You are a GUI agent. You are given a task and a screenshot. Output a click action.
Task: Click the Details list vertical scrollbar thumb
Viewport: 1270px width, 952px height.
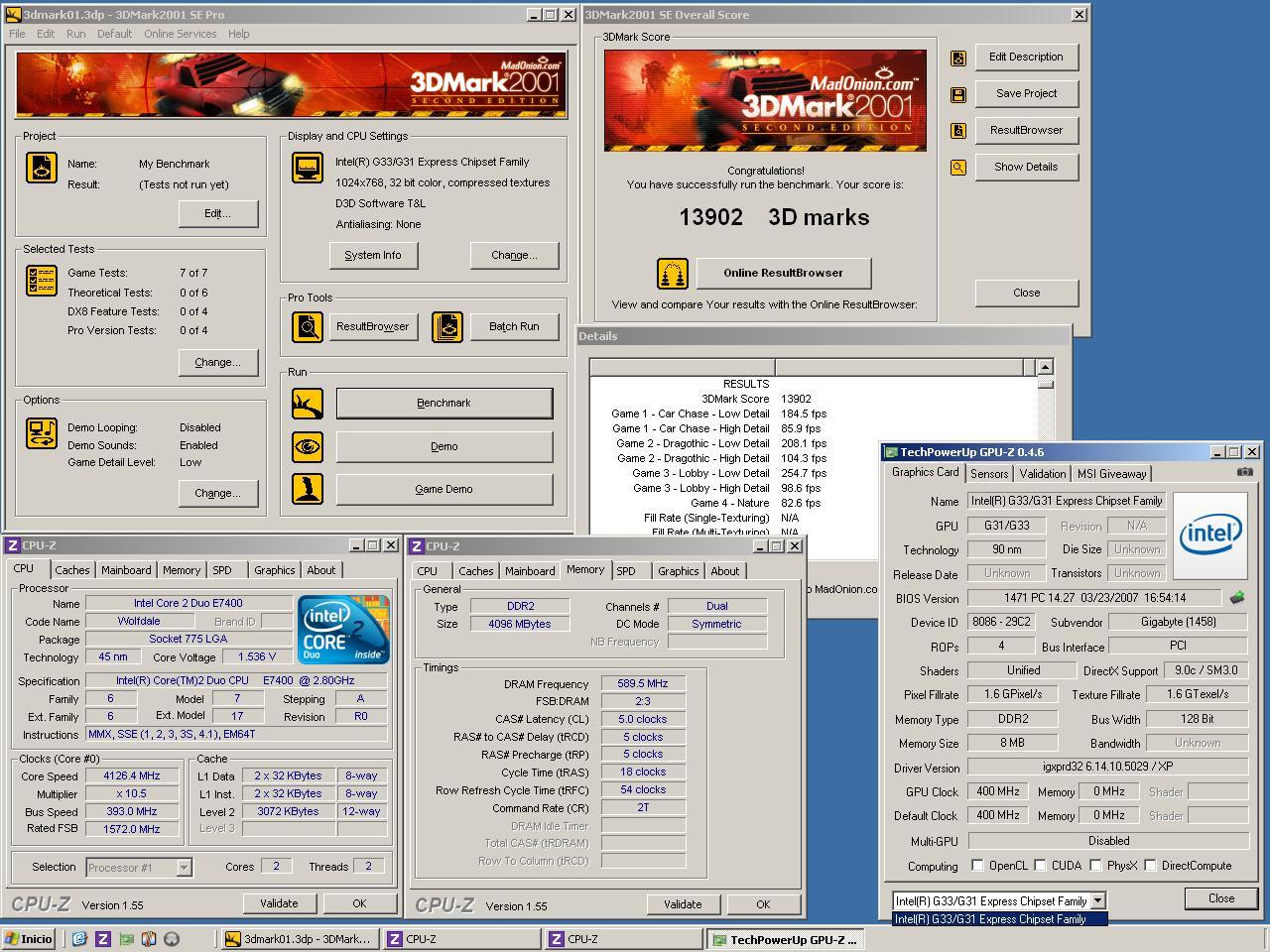[1045, 383]
